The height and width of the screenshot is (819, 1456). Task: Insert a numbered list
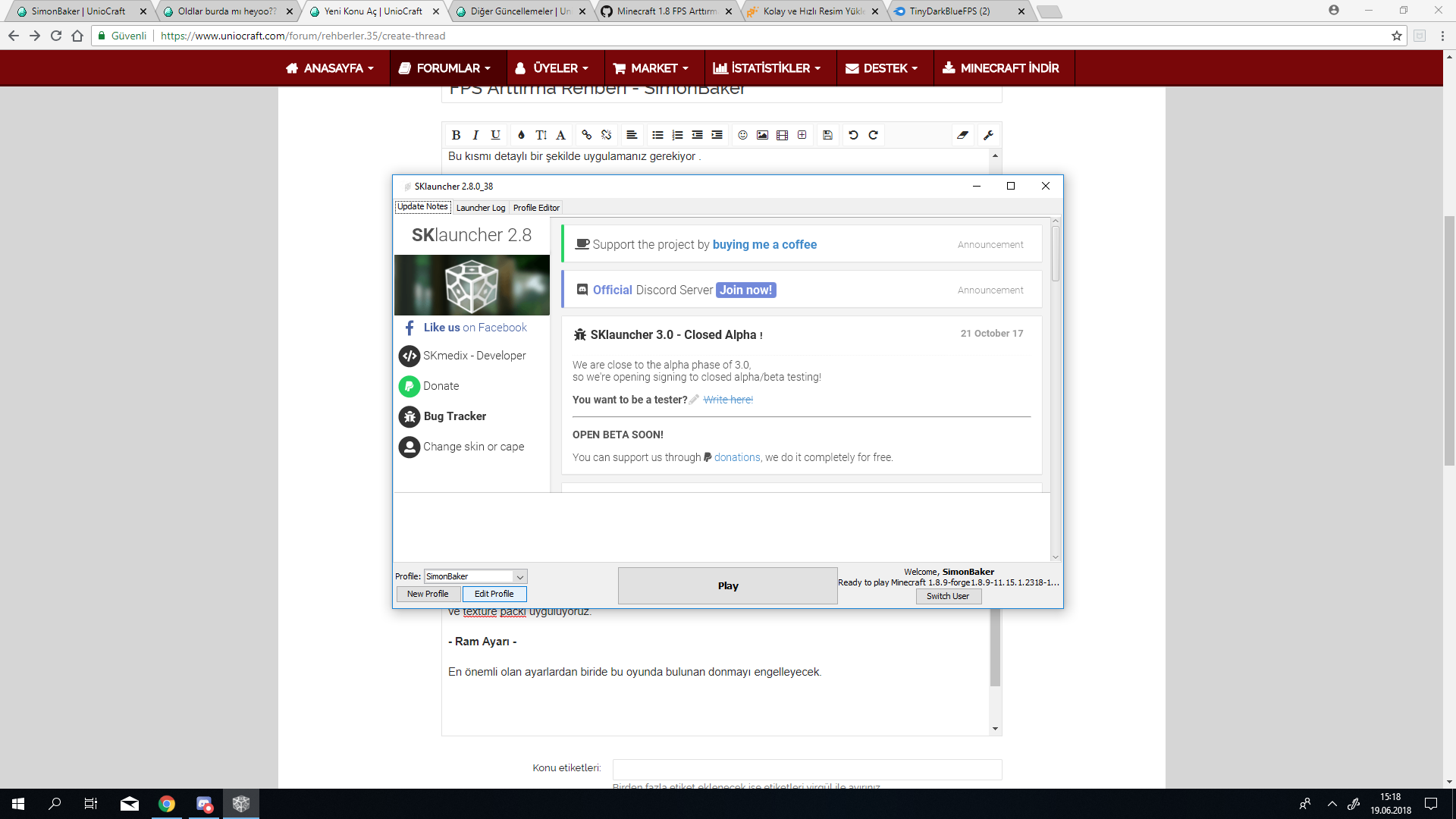tap(677, 135)
